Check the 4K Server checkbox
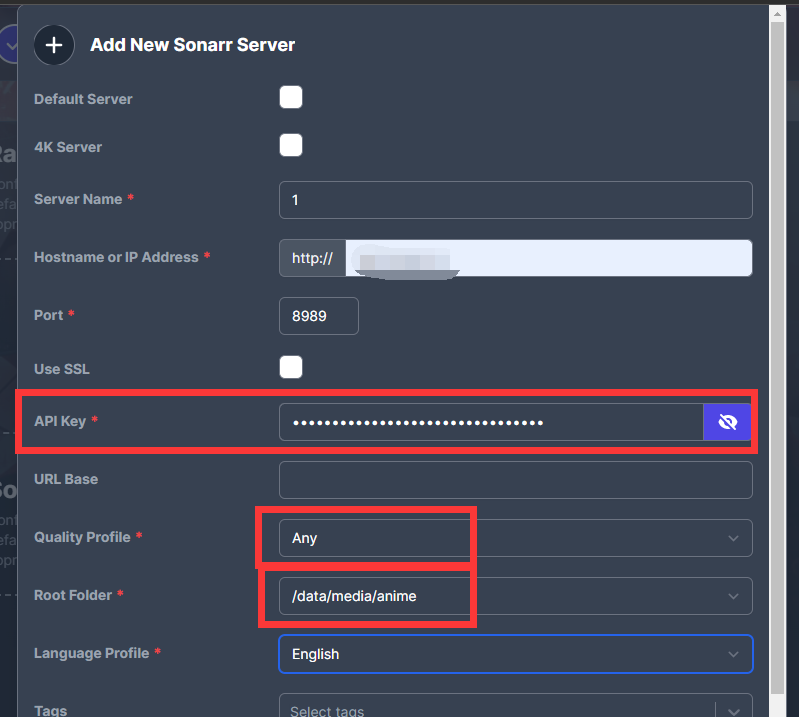This screenshot has height=717, width=799. tap(291, 146)
